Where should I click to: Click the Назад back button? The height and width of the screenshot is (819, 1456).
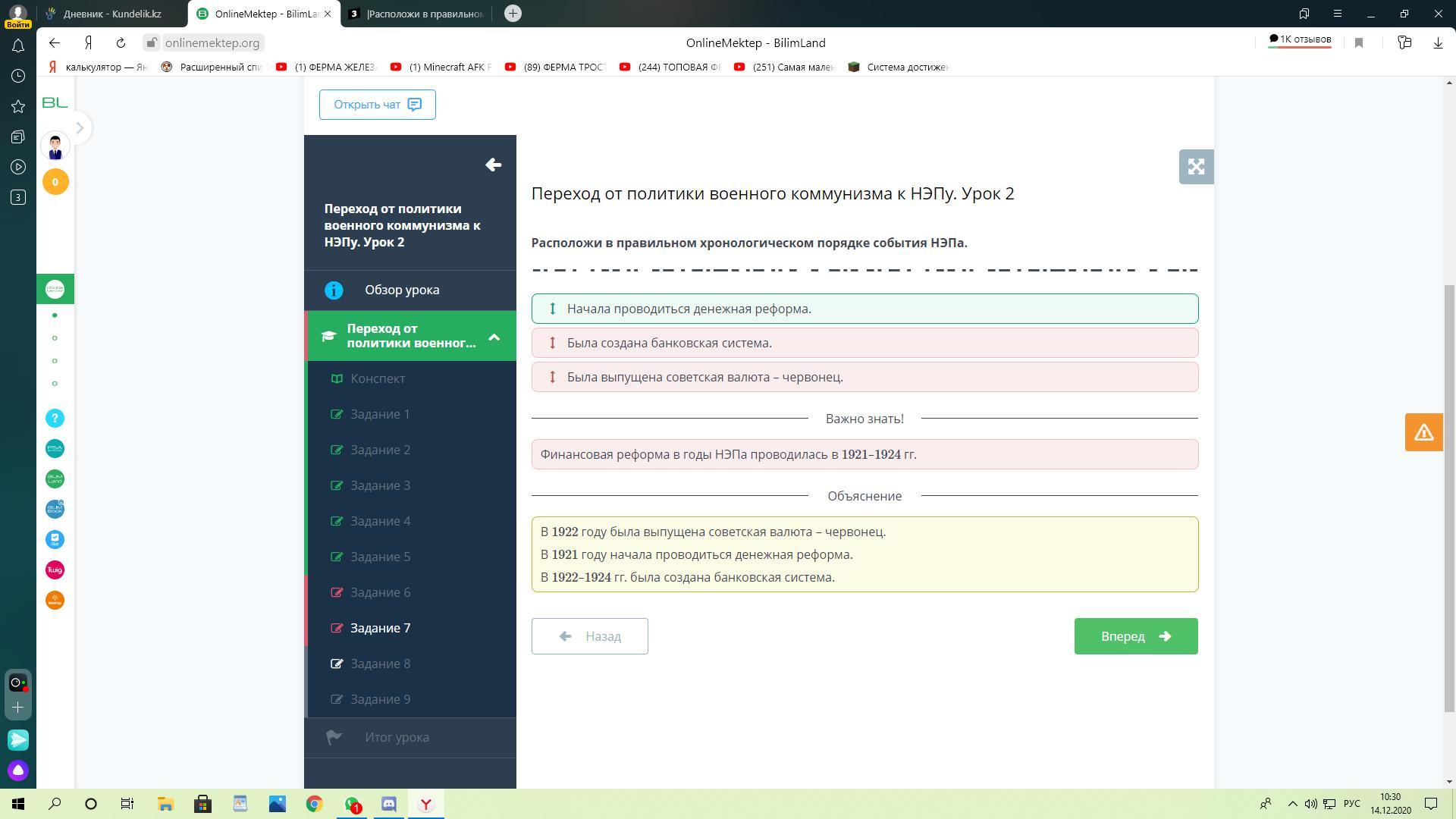coord(589,636)
